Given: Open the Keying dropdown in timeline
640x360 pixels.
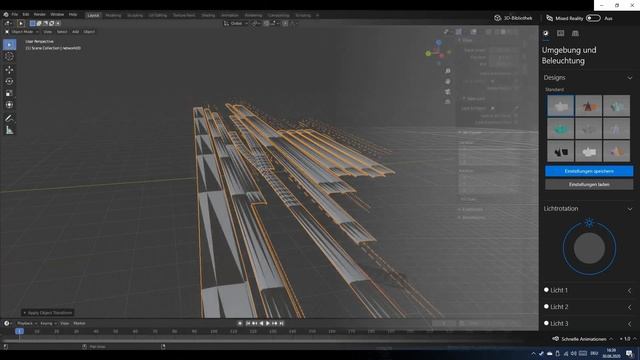Looking at the screenshot, I should pos(48,323).
